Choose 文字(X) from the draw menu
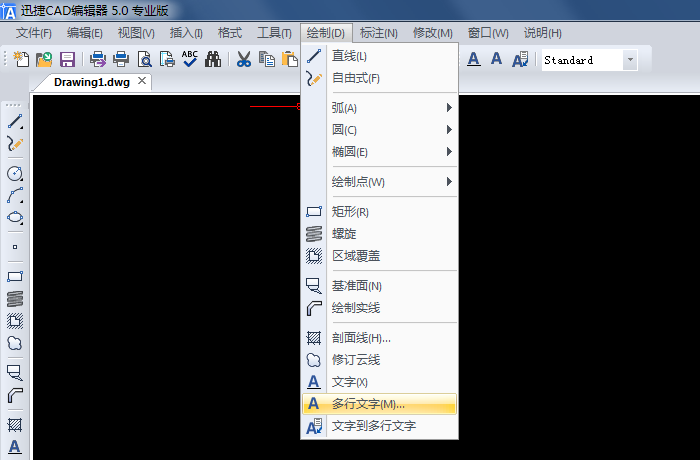The height and width of the screenshot is (460, 700). tap(380, 382)
